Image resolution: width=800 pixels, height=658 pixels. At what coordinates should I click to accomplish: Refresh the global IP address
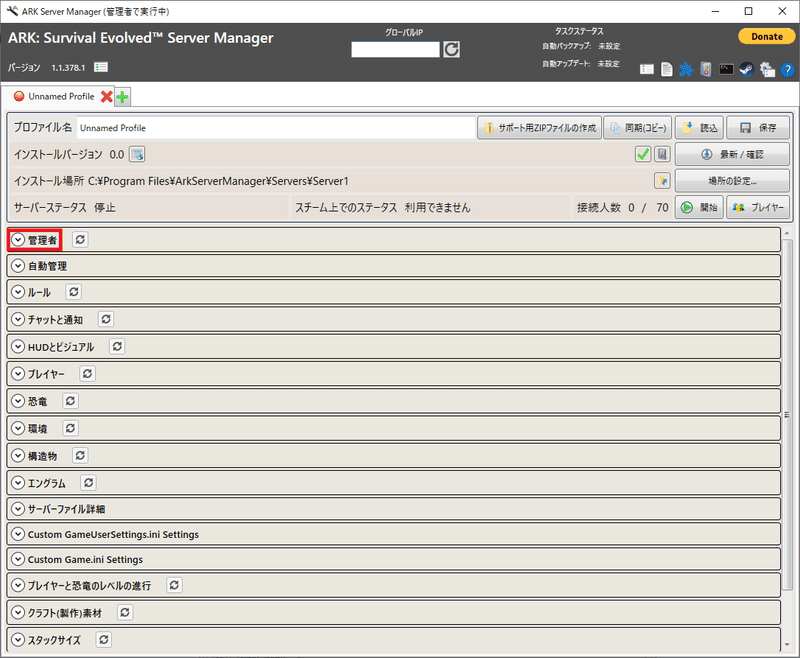pyautogui.click(x=451, y=49)
